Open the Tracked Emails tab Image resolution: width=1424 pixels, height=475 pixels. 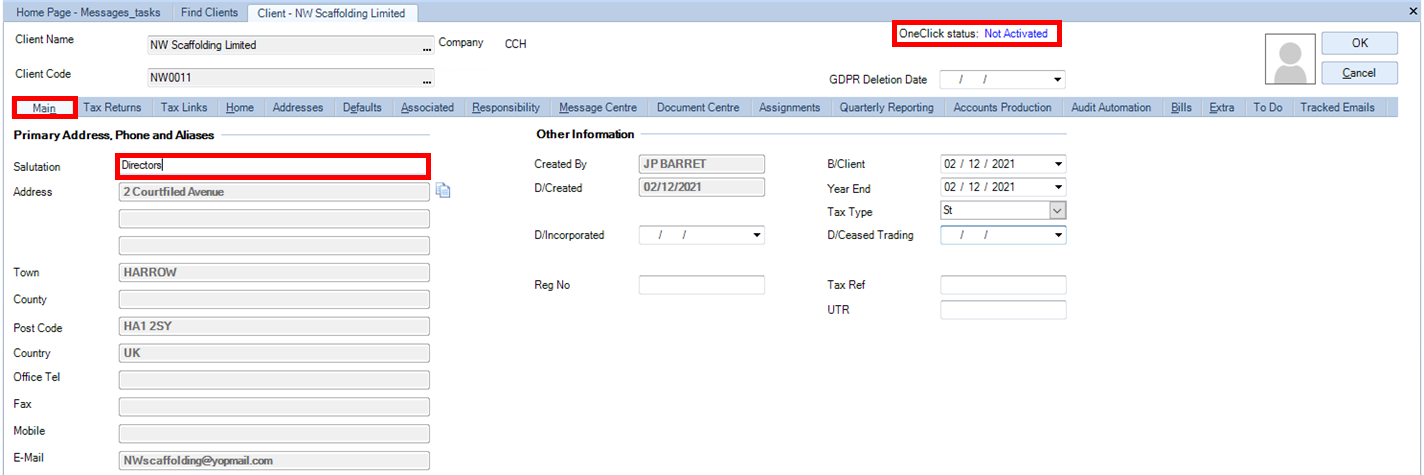coord(1337,107)
